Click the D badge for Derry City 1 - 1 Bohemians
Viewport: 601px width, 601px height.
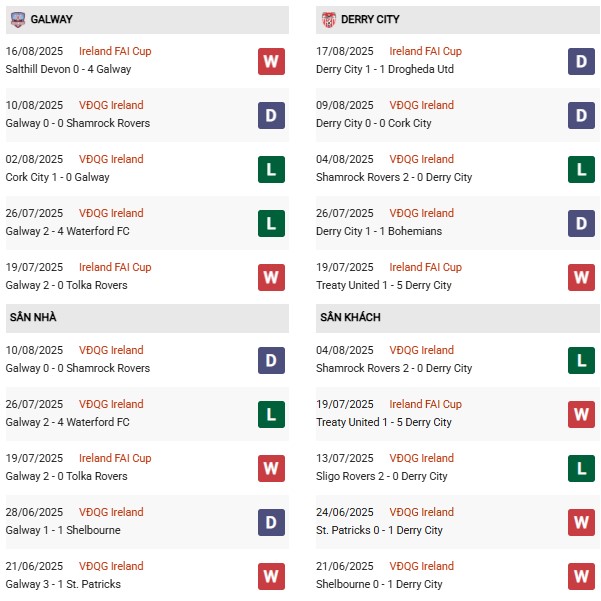582,223
